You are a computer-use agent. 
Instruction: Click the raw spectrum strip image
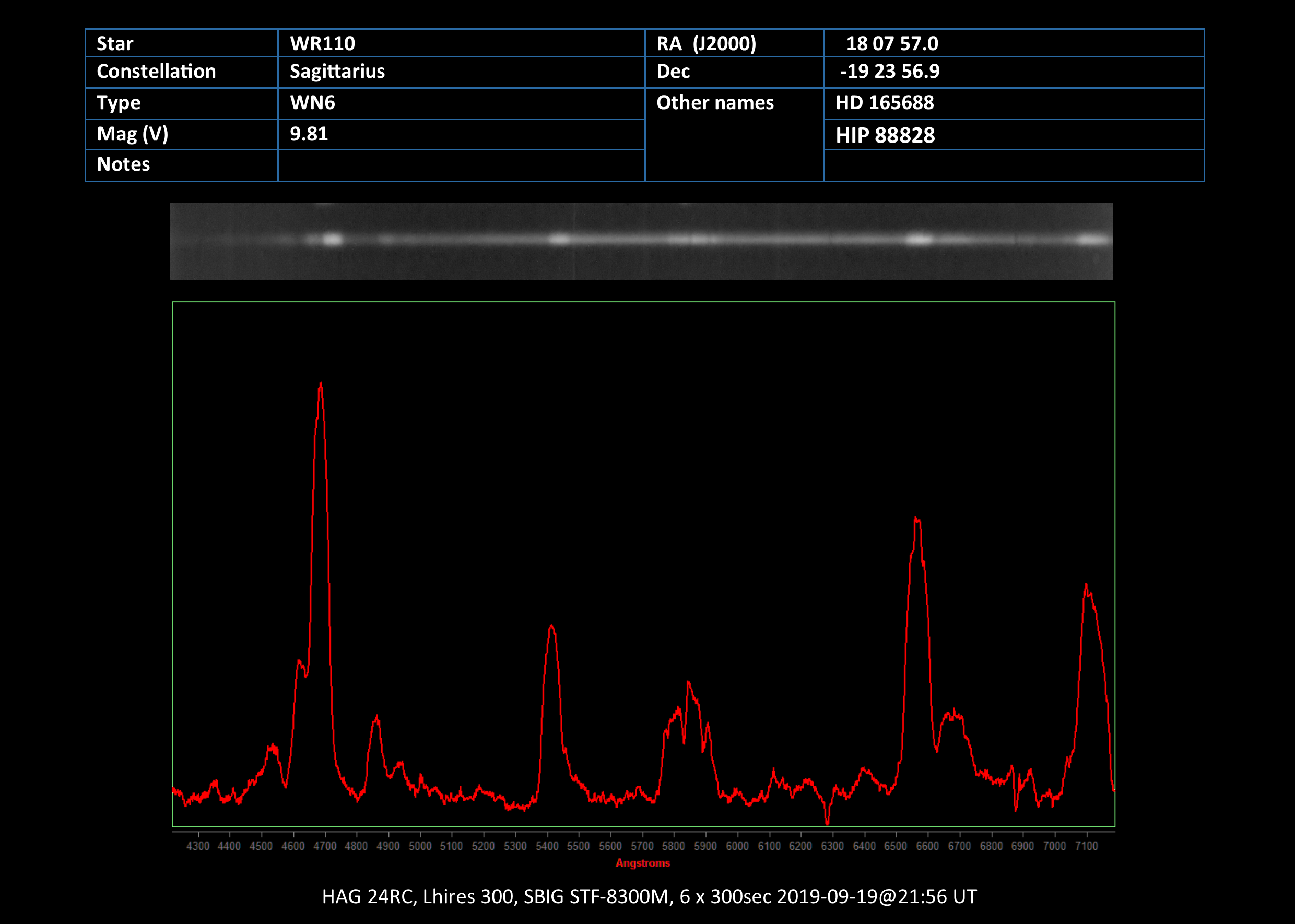click(x=641, y=241)
